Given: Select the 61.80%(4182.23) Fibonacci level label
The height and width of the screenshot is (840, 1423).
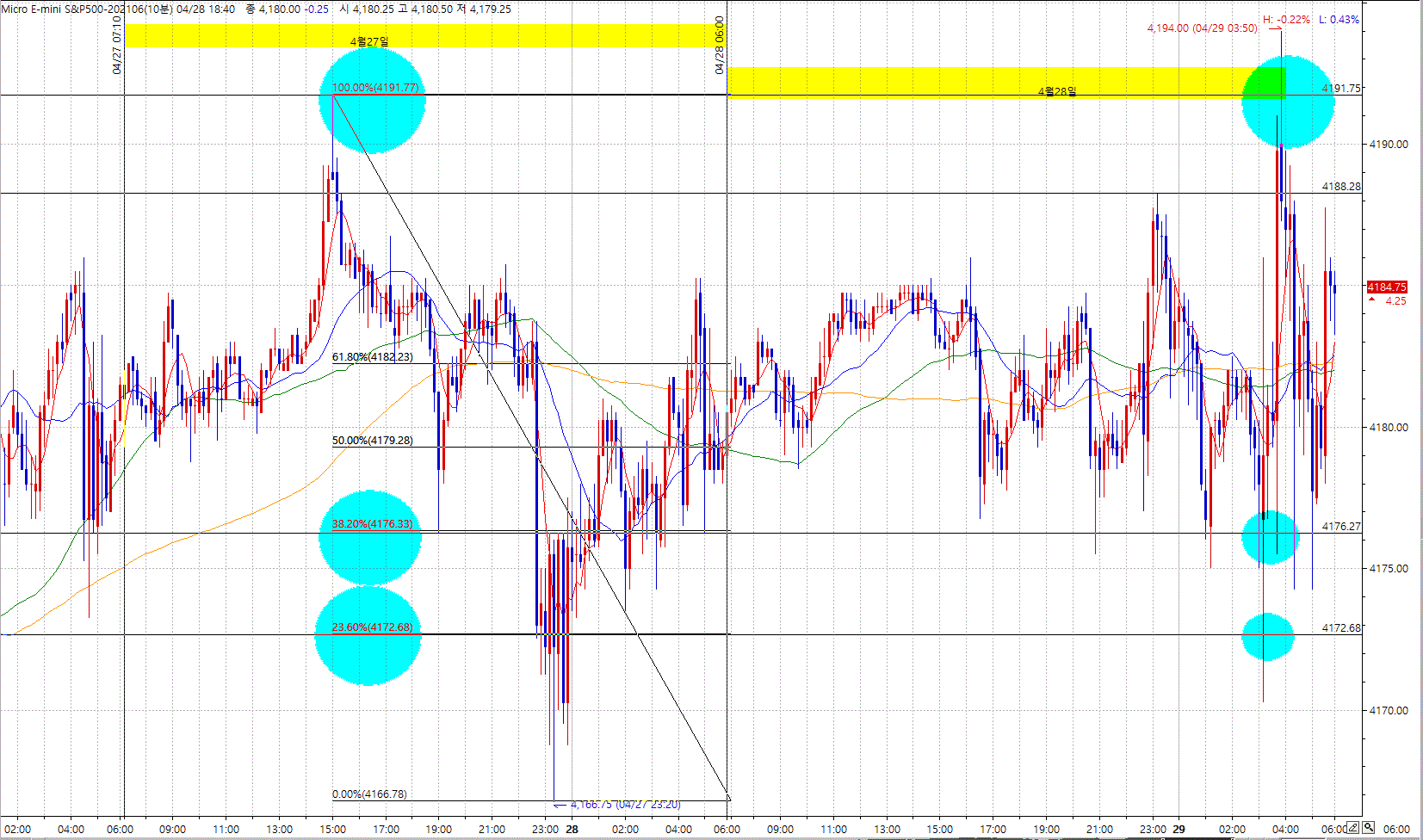Looking at the screenshot, I should click(x=372, y=357).
